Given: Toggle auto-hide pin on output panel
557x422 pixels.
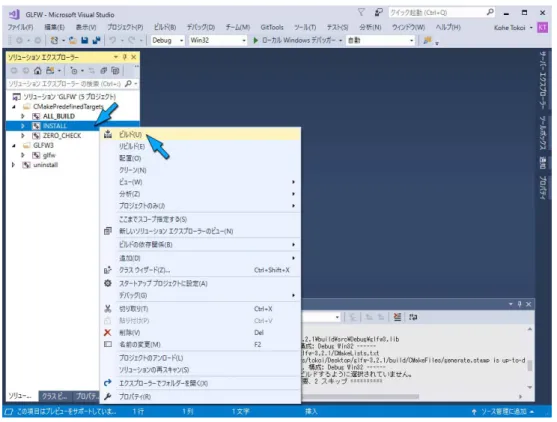Looking at the screenshot, I should (519, 304).
